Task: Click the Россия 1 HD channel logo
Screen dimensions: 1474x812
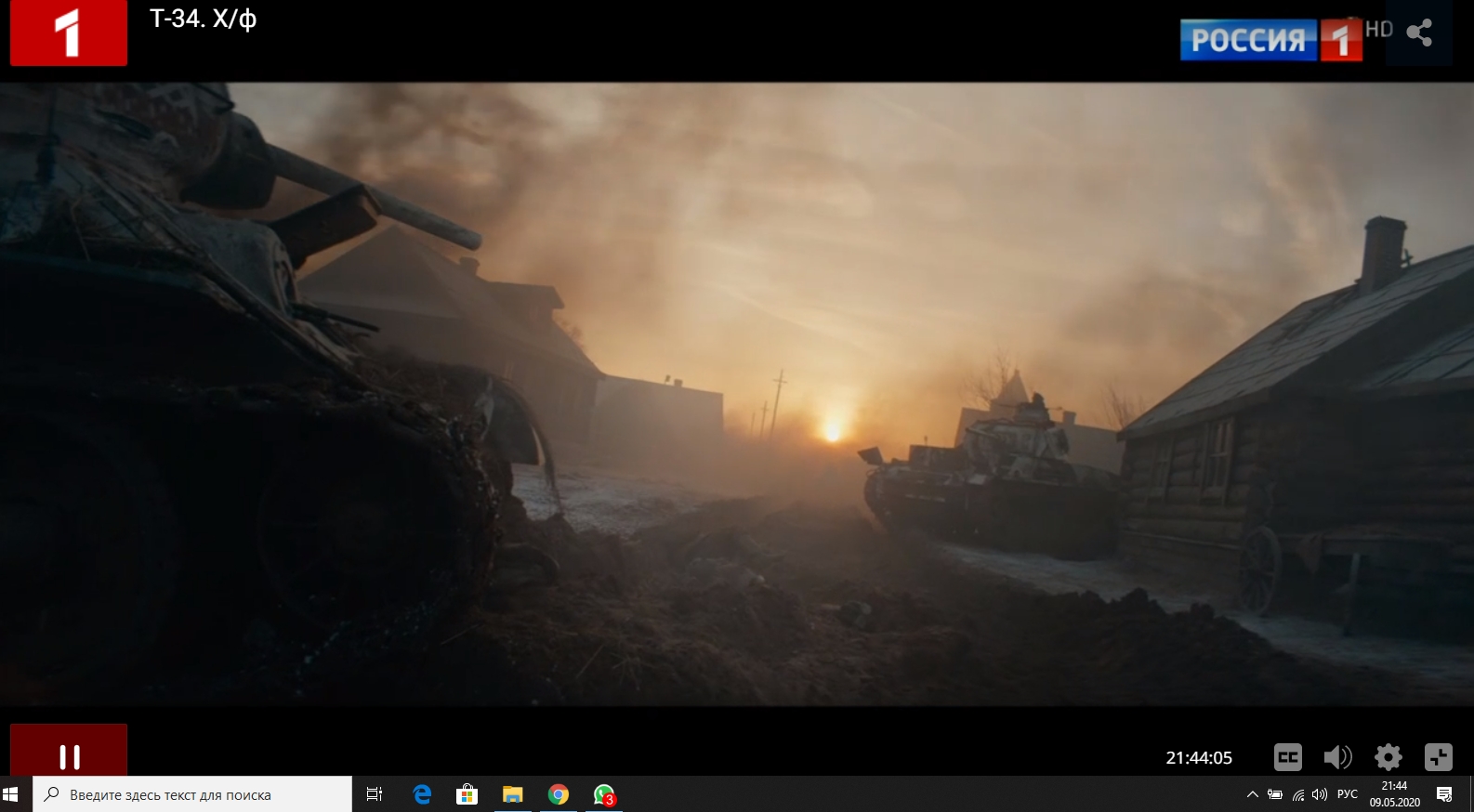Action: click(1286, 39)
